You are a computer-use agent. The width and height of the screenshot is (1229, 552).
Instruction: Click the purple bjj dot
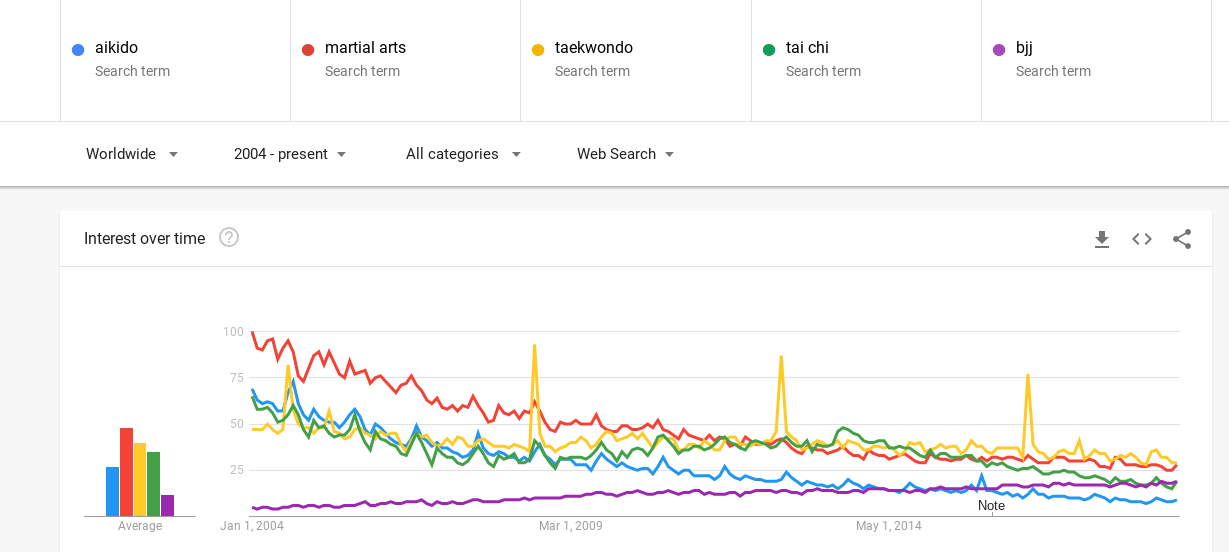(x=999, y=49)
